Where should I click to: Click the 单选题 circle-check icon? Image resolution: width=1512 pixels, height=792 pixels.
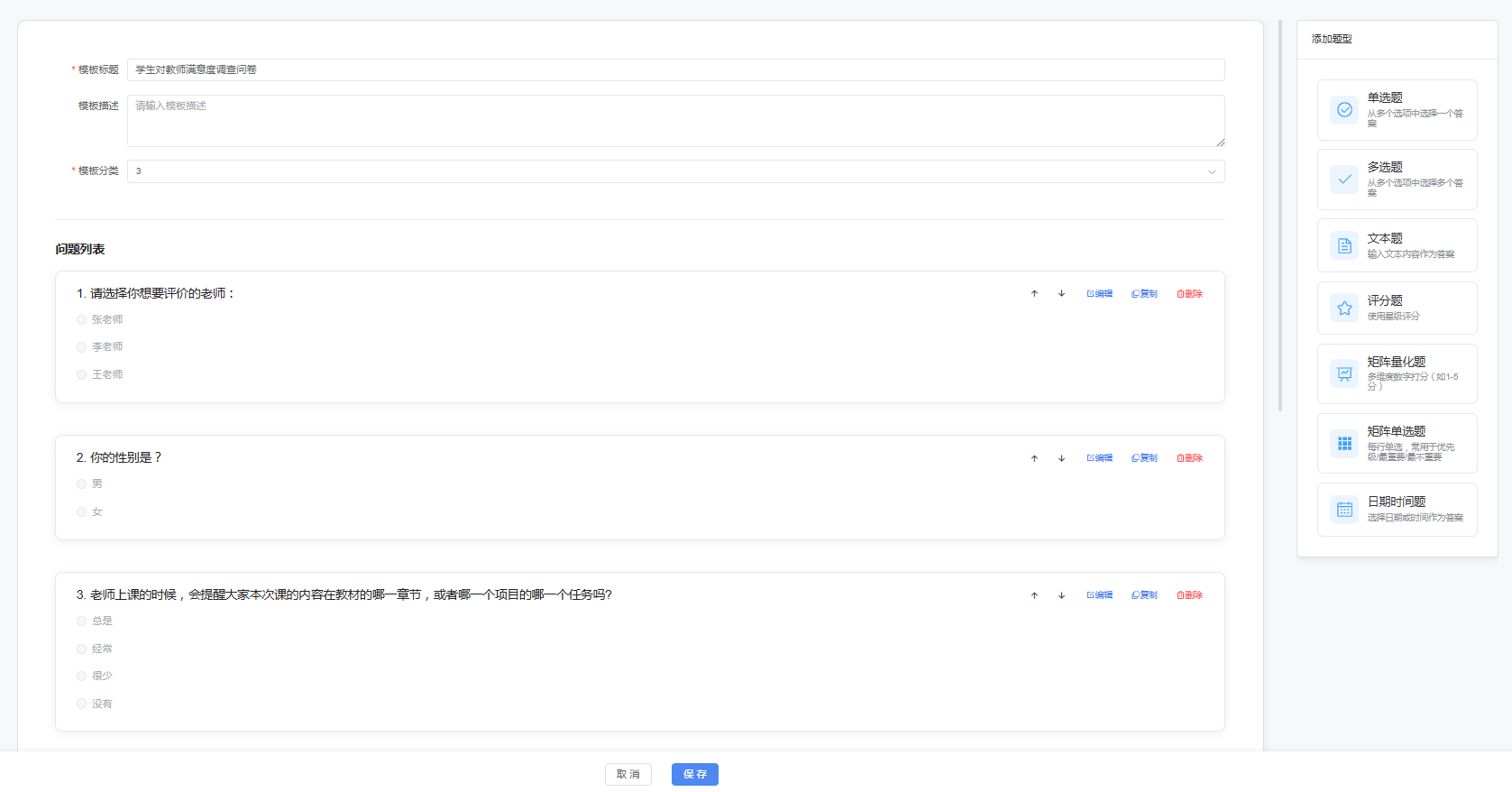[1344, 110]
